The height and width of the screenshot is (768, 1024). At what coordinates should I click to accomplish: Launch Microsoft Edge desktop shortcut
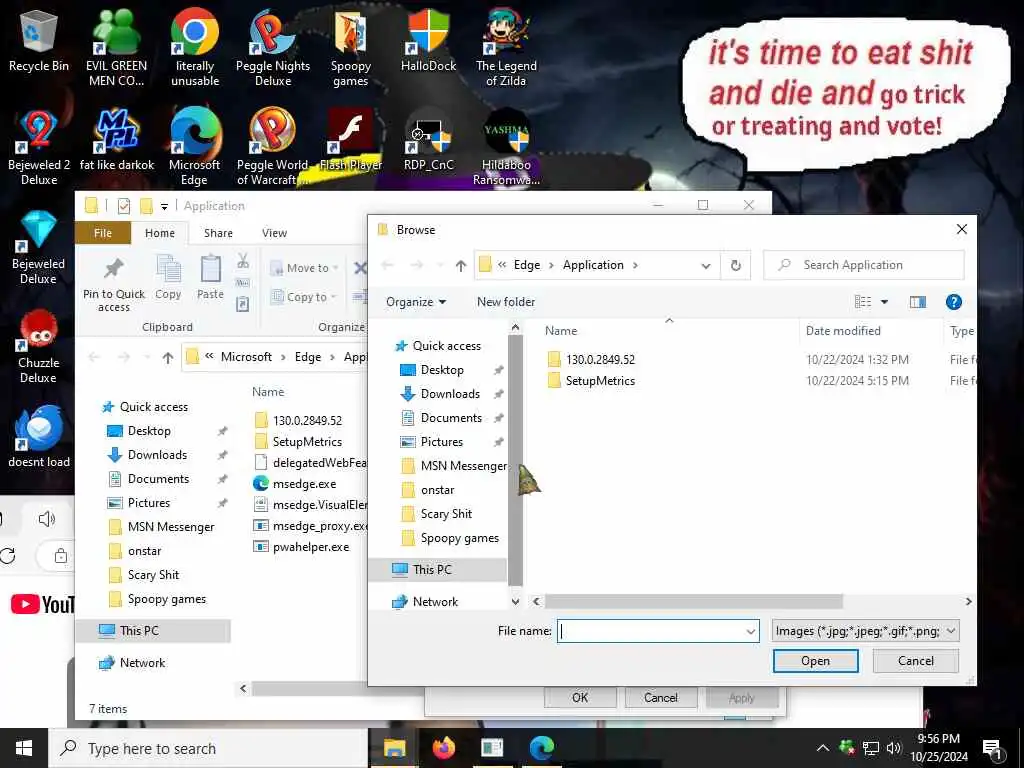pos(195,147)
